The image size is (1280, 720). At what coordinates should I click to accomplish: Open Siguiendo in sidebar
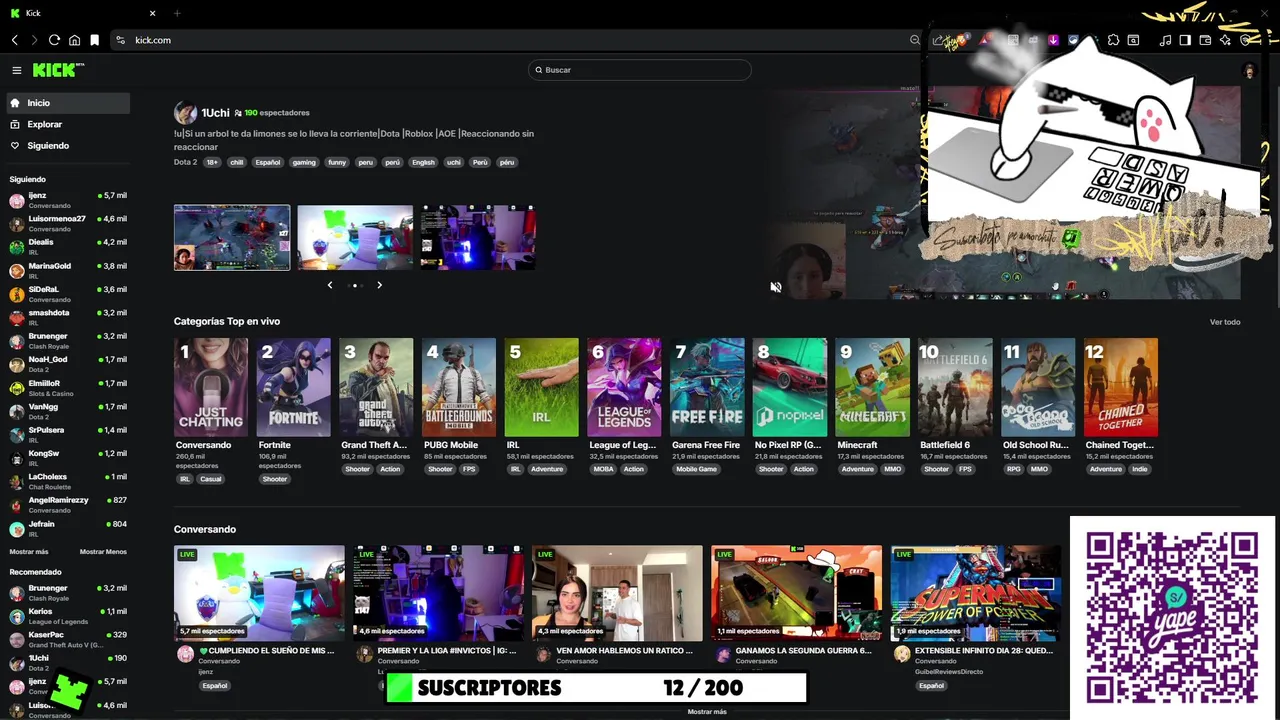click(67, 146)
